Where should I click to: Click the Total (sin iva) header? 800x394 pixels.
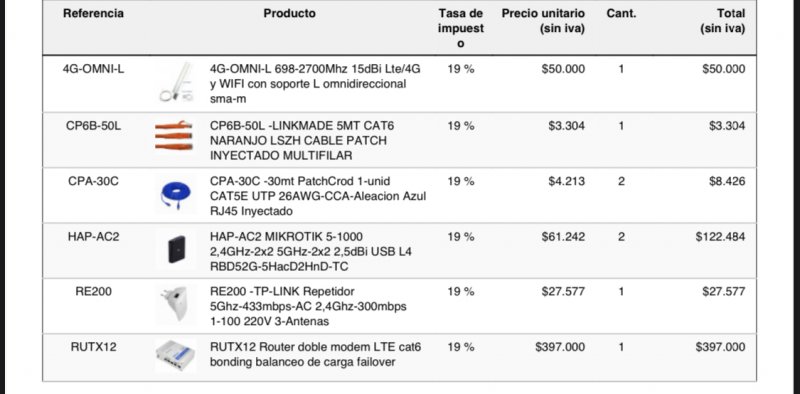click(722, 21)
